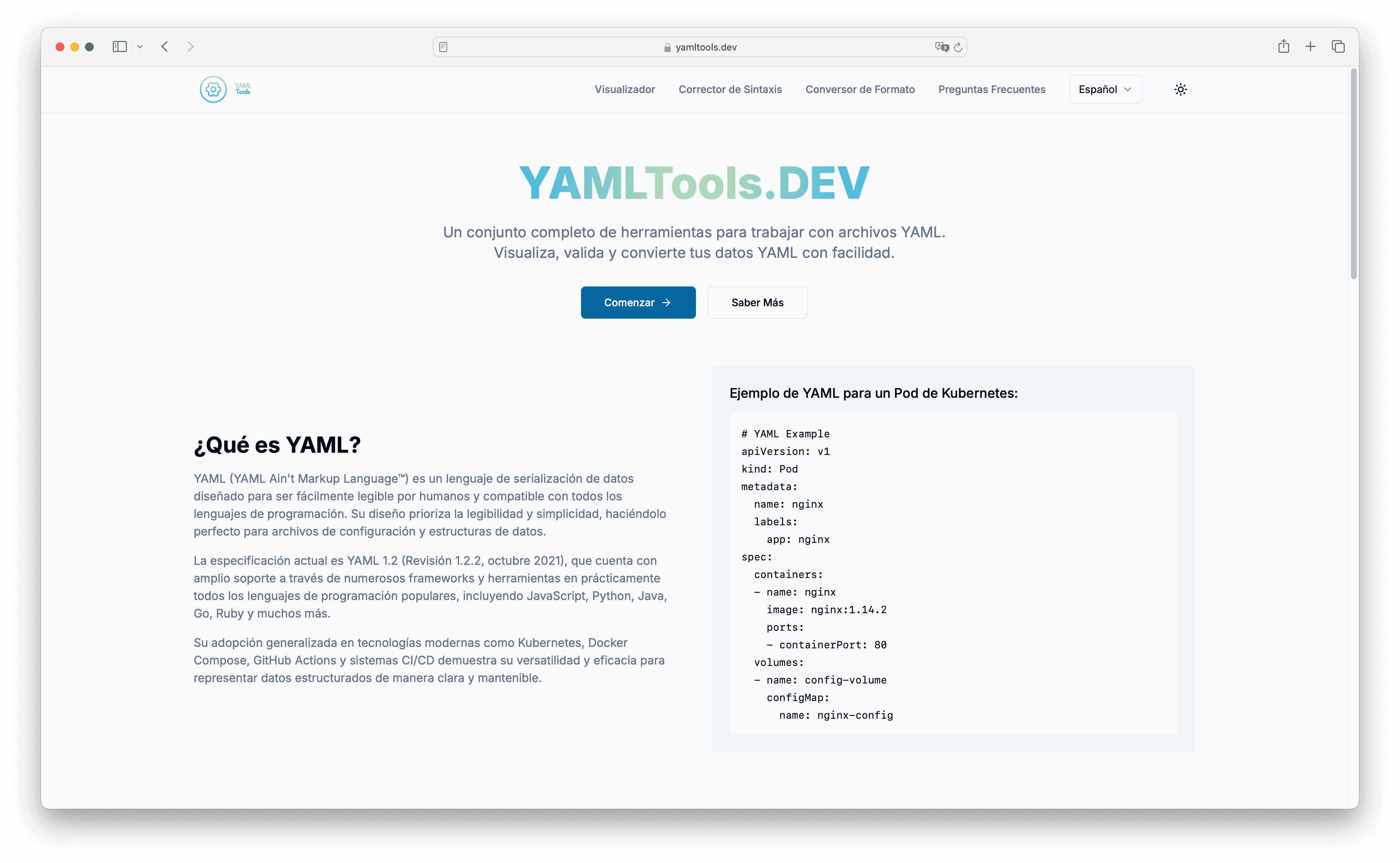Click the '¿Qué es YAML?' heading

coord(277,445)
